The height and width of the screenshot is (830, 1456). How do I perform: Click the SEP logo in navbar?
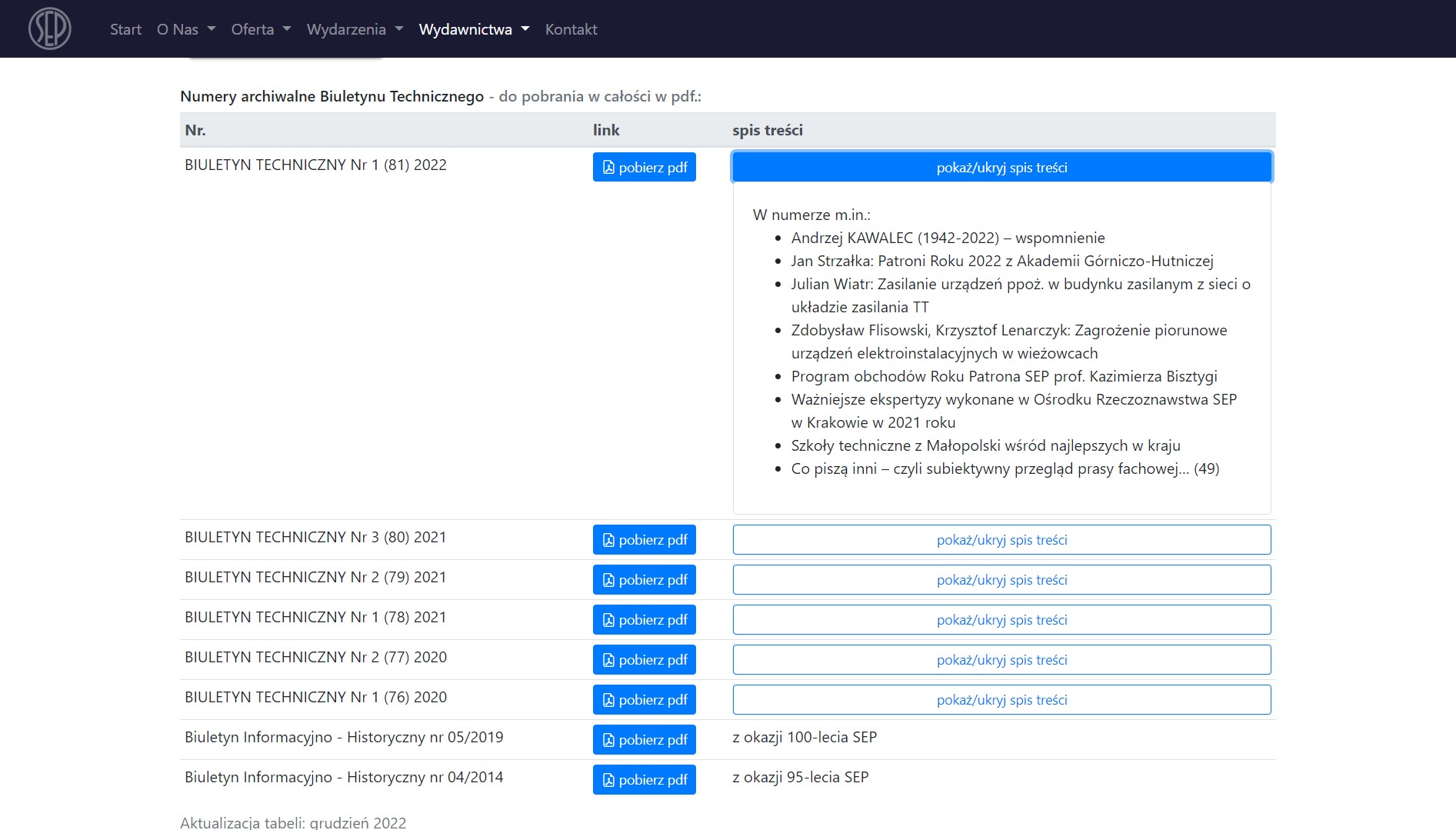50,29
